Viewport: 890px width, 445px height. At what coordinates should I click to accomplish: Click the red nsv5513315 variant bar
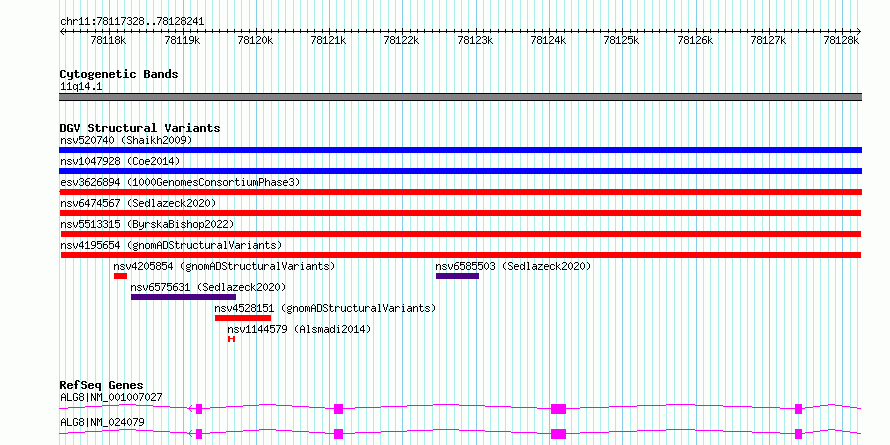coord(460,234)
